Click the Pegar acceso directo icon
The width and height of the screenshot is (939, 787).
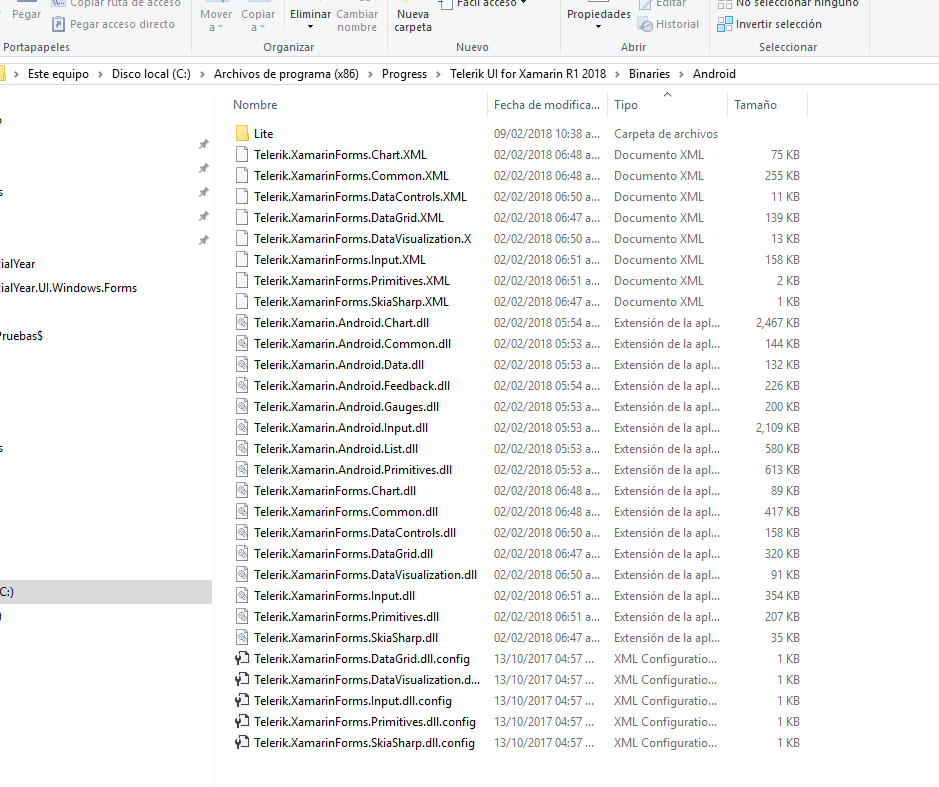tap(58, 24)
